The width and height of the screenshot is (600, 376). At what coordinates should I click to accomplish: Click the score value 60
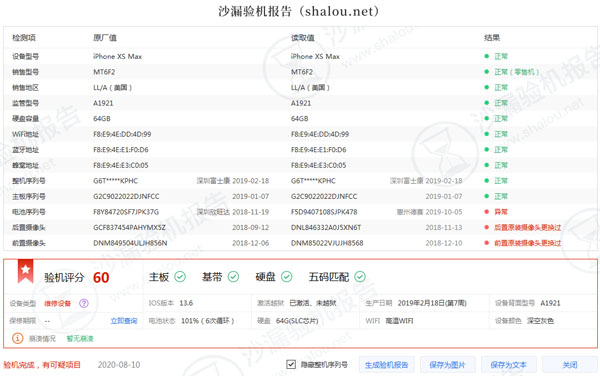(101, 277)
